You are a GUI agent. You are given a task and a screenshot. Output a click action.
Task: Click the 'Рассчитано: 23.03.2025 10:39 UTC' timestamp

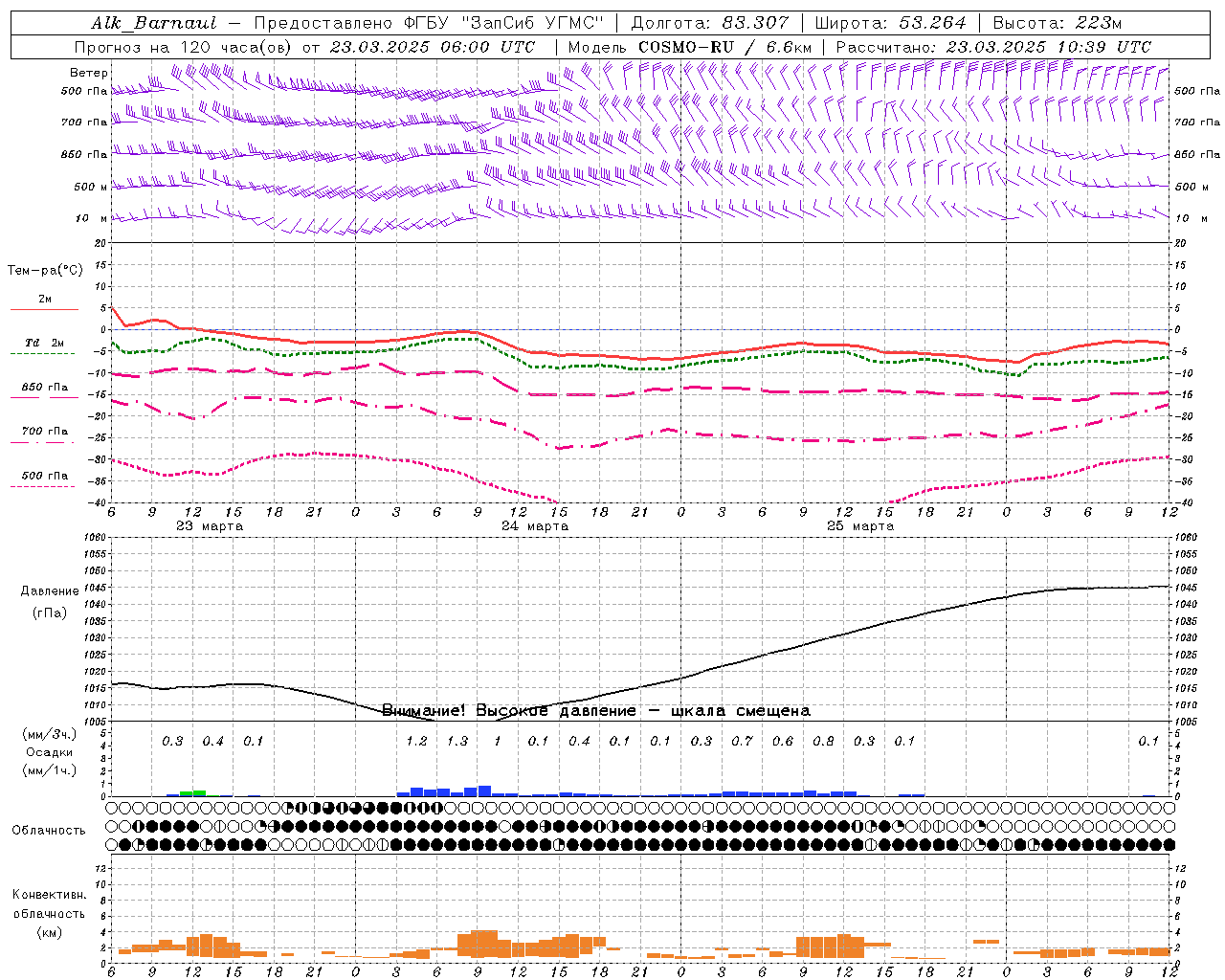tap(993, 47)
